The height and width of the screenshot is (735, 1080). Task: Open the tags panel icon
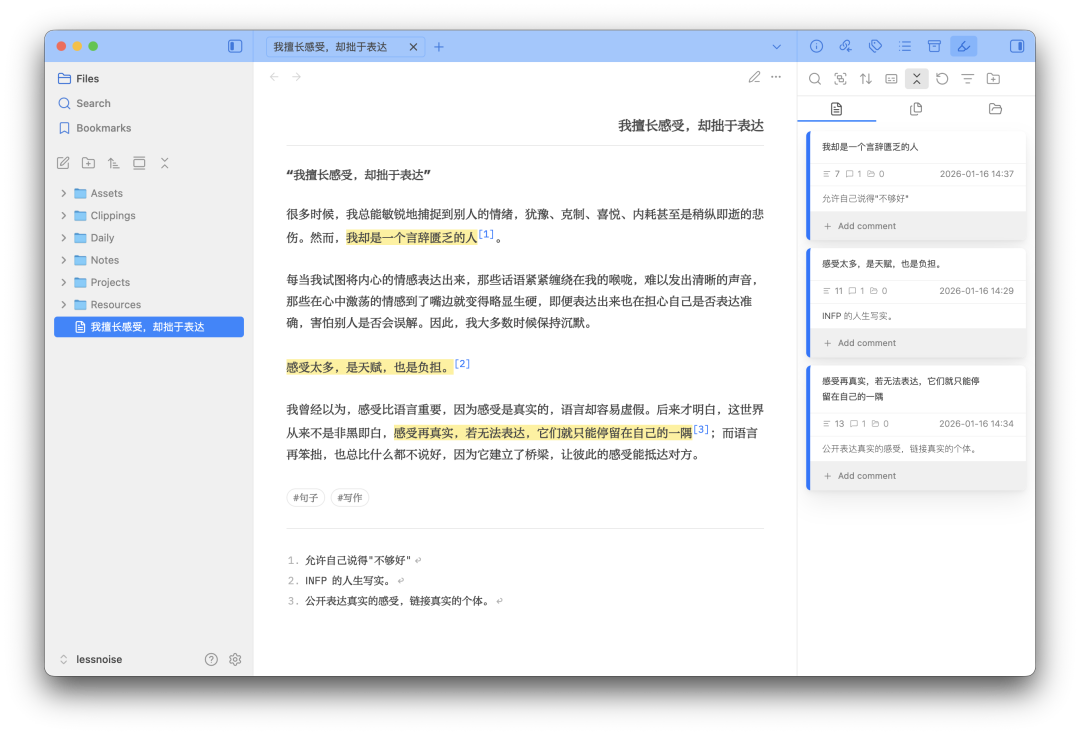tap(875, 46)
